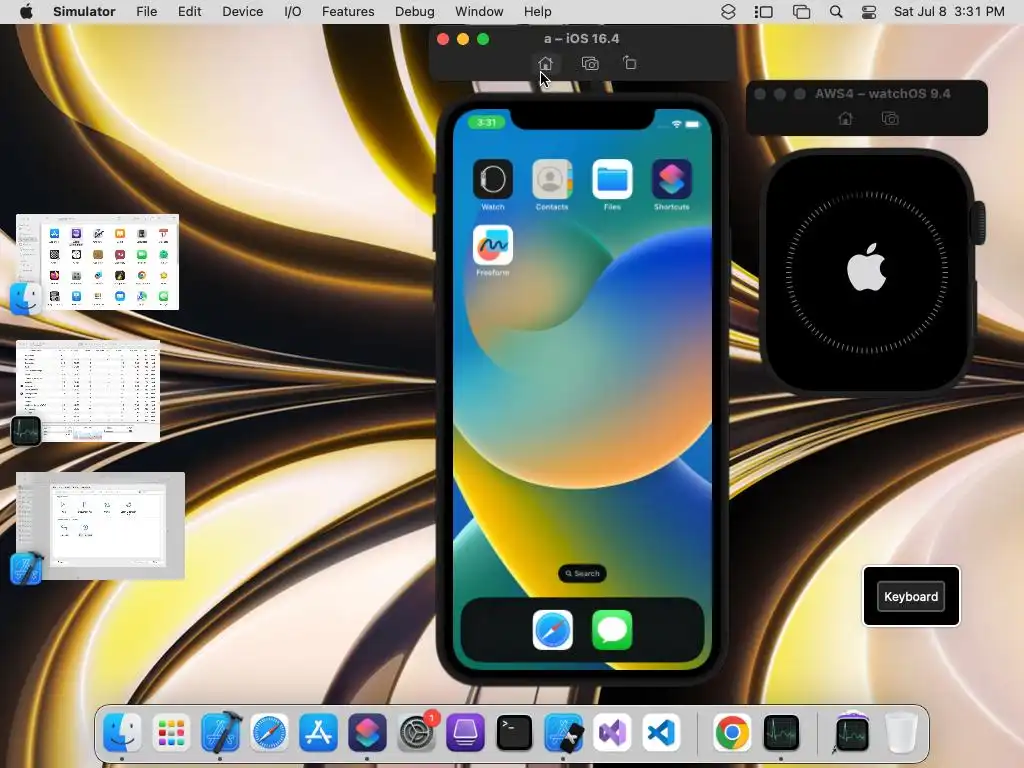1024x768 pixels.
Task: Click the Keyboard button
Action: click(911, 596)
